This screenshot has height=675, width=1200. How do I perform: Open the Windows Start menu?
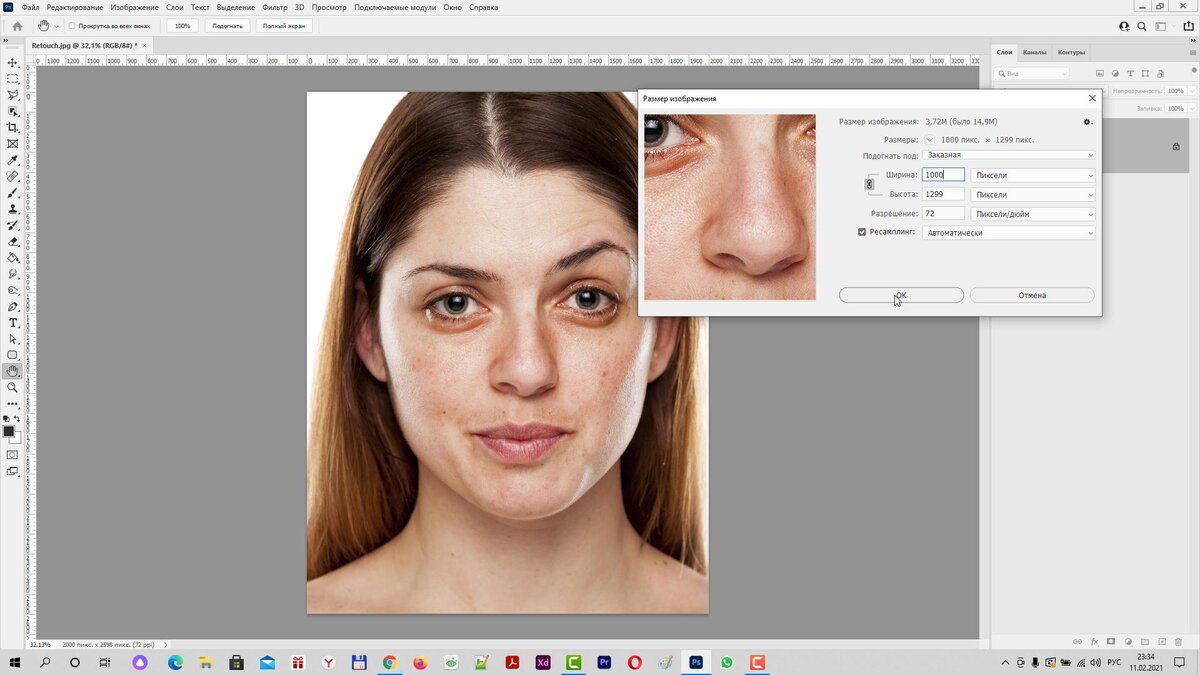(15, 662)
